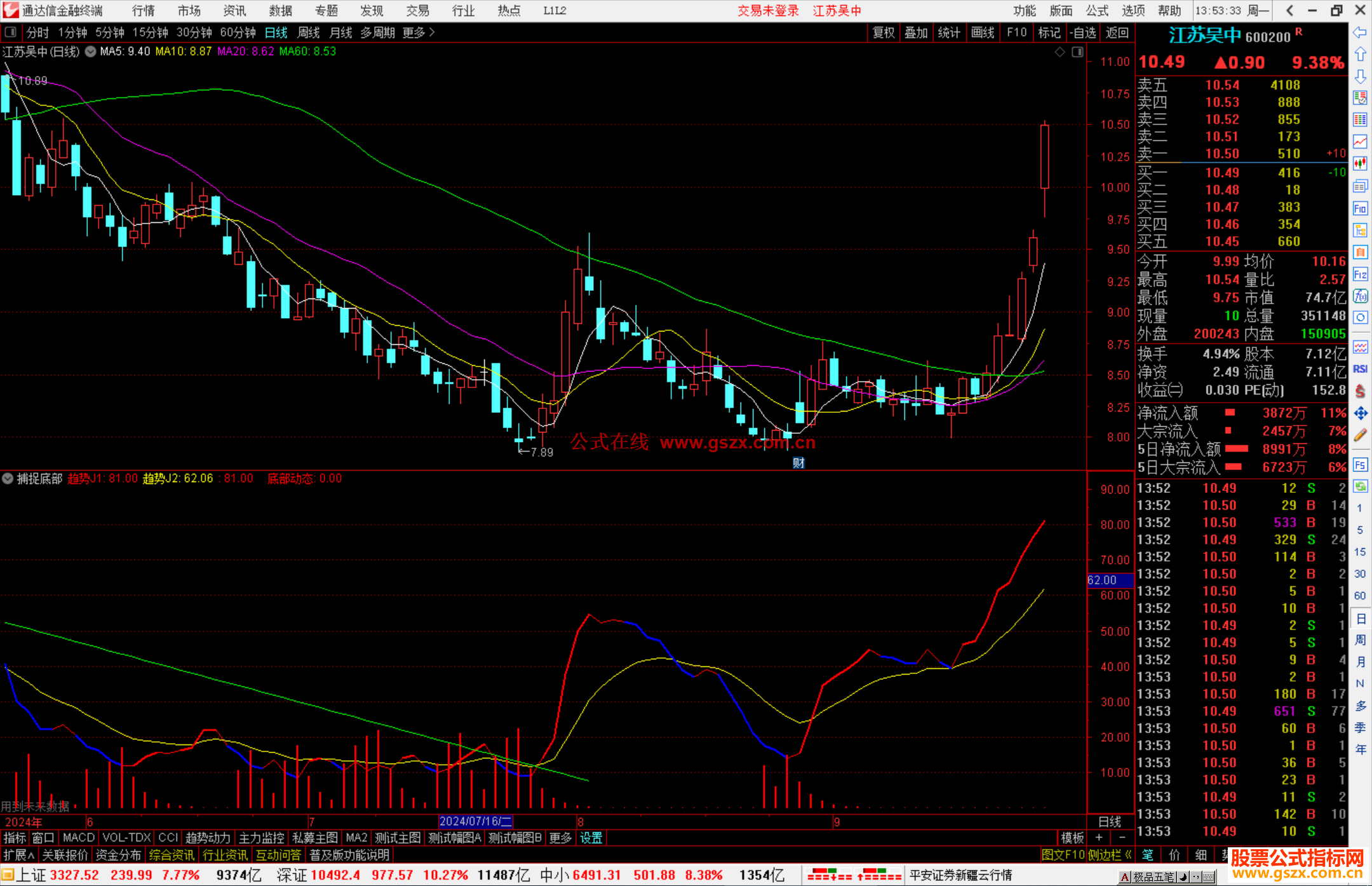
Task: Expand the 更多 period options
Action: coord(419,32)
